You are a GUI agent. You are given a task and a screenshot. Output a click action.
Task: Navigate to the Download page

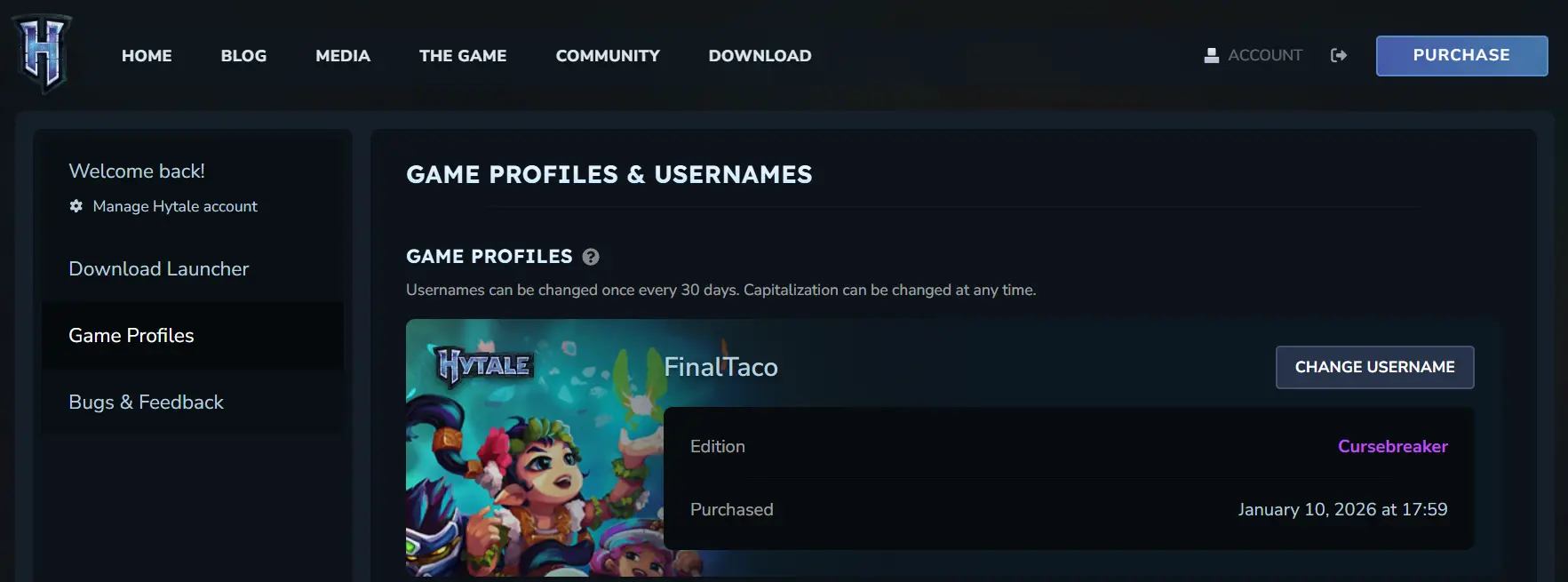pos(760,55)
